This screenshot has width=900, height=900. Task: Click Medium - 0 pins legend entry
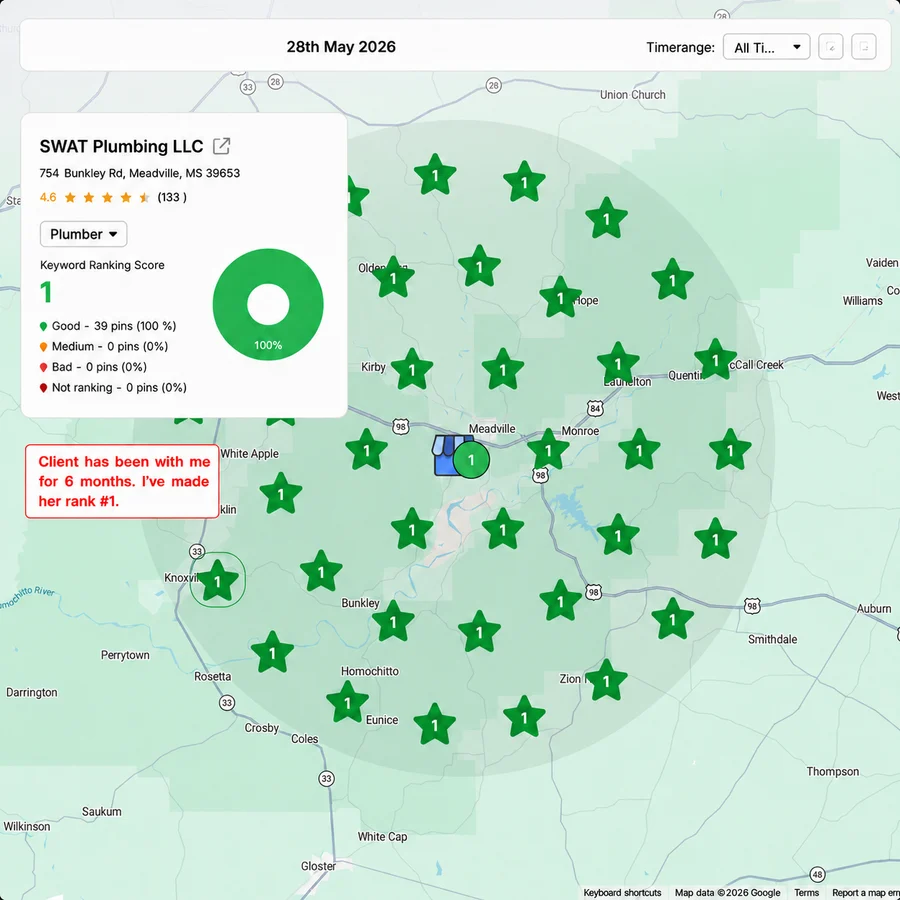[104, 347]
